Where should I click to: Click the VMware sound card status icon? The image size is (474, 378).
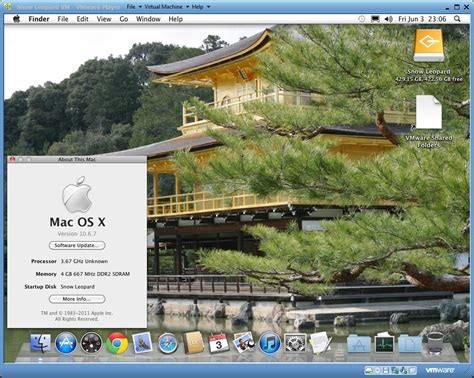click(x=404, y=371)
